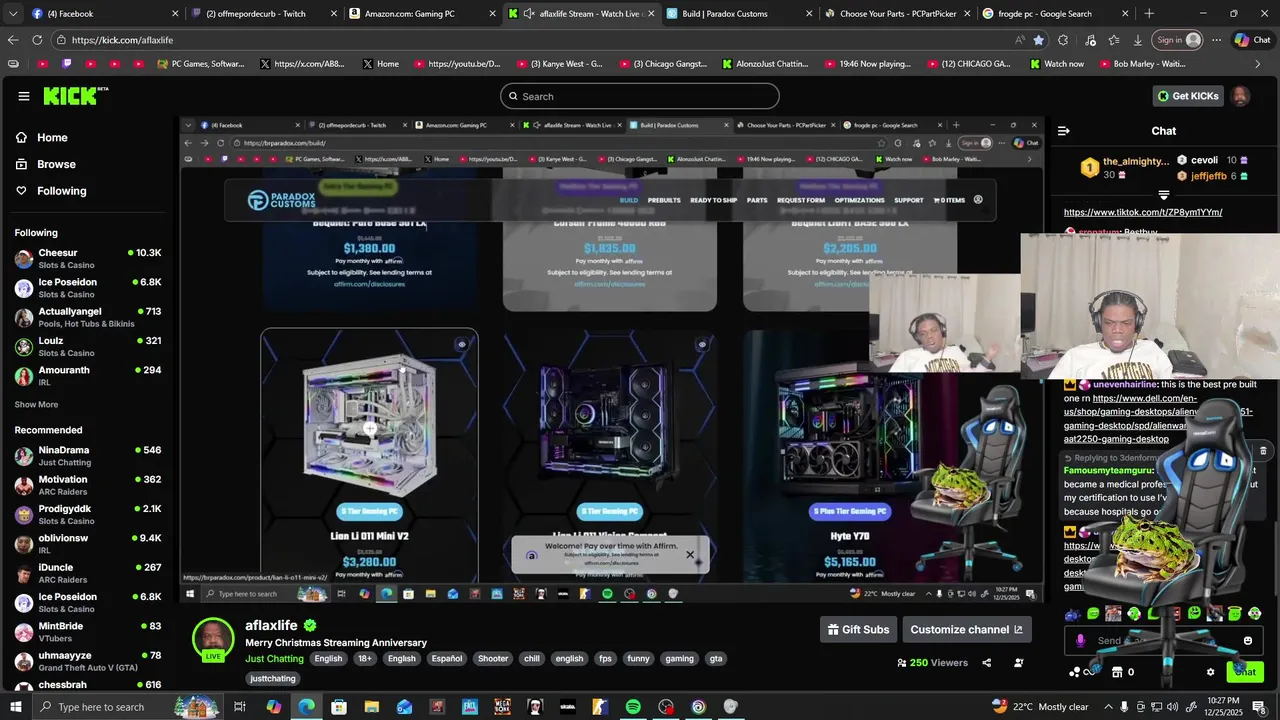The image size is (1280, 720).
Task: Open the viewers moderator icon beside share
Action: pos(1019,662)
